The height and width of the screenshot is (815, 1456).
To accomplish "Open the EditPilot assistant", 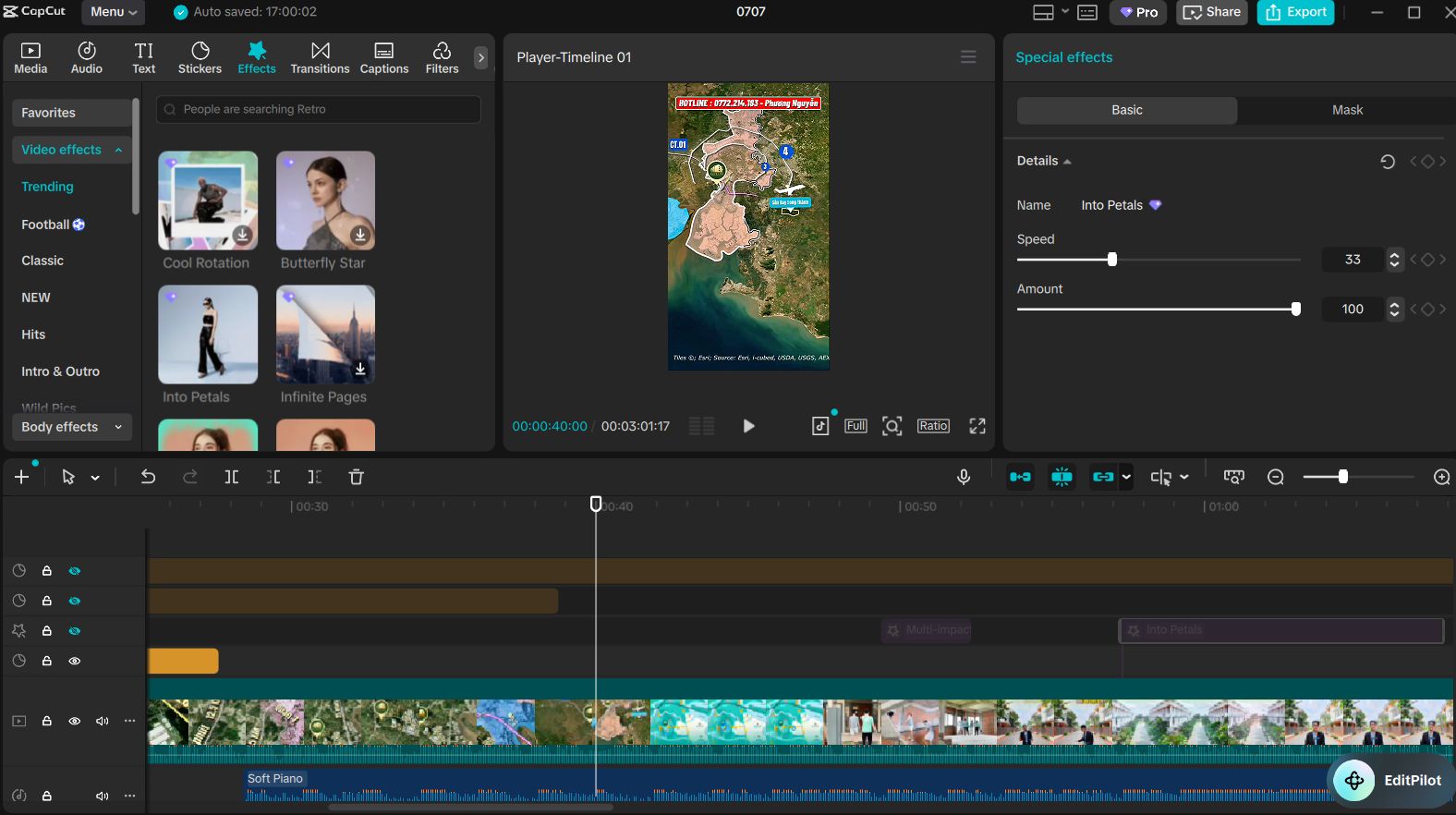I will pos(1391,781).
